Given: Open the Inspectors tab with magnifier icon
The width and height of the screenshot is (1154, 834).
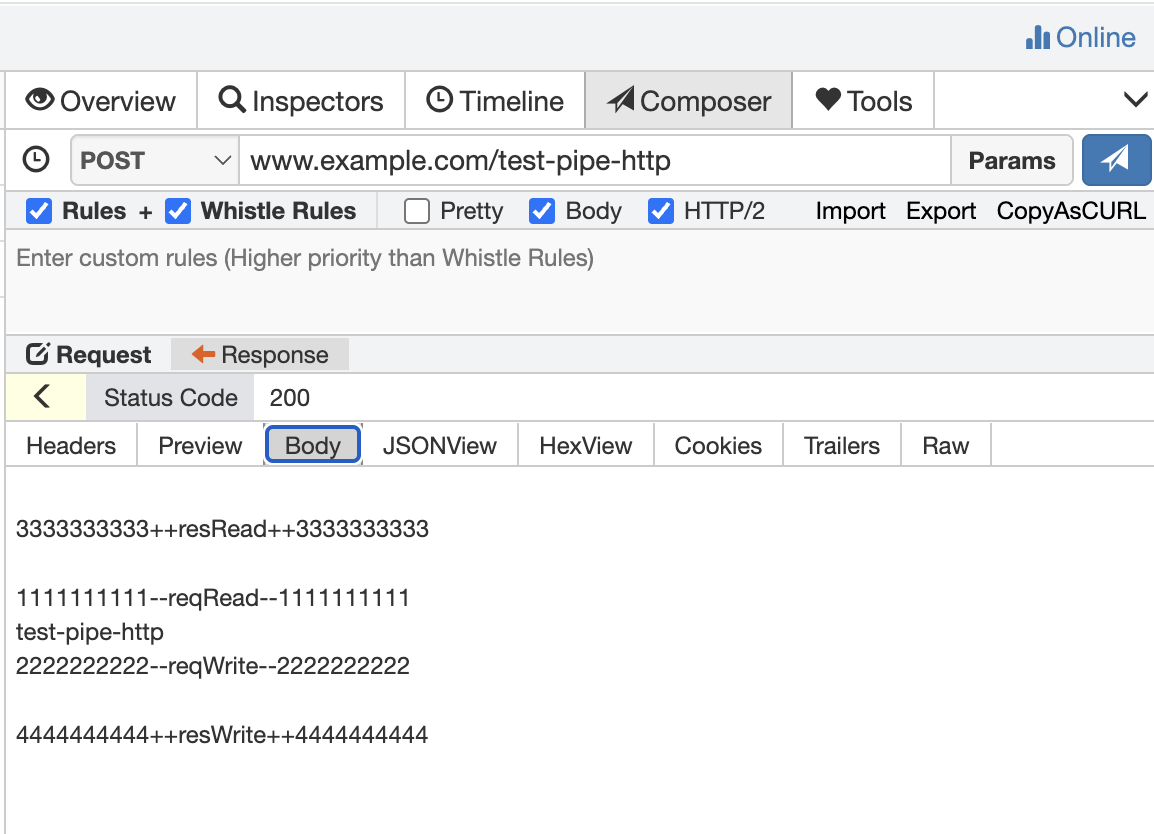Looking at the screenshot, I should click(x=301, y=101).
